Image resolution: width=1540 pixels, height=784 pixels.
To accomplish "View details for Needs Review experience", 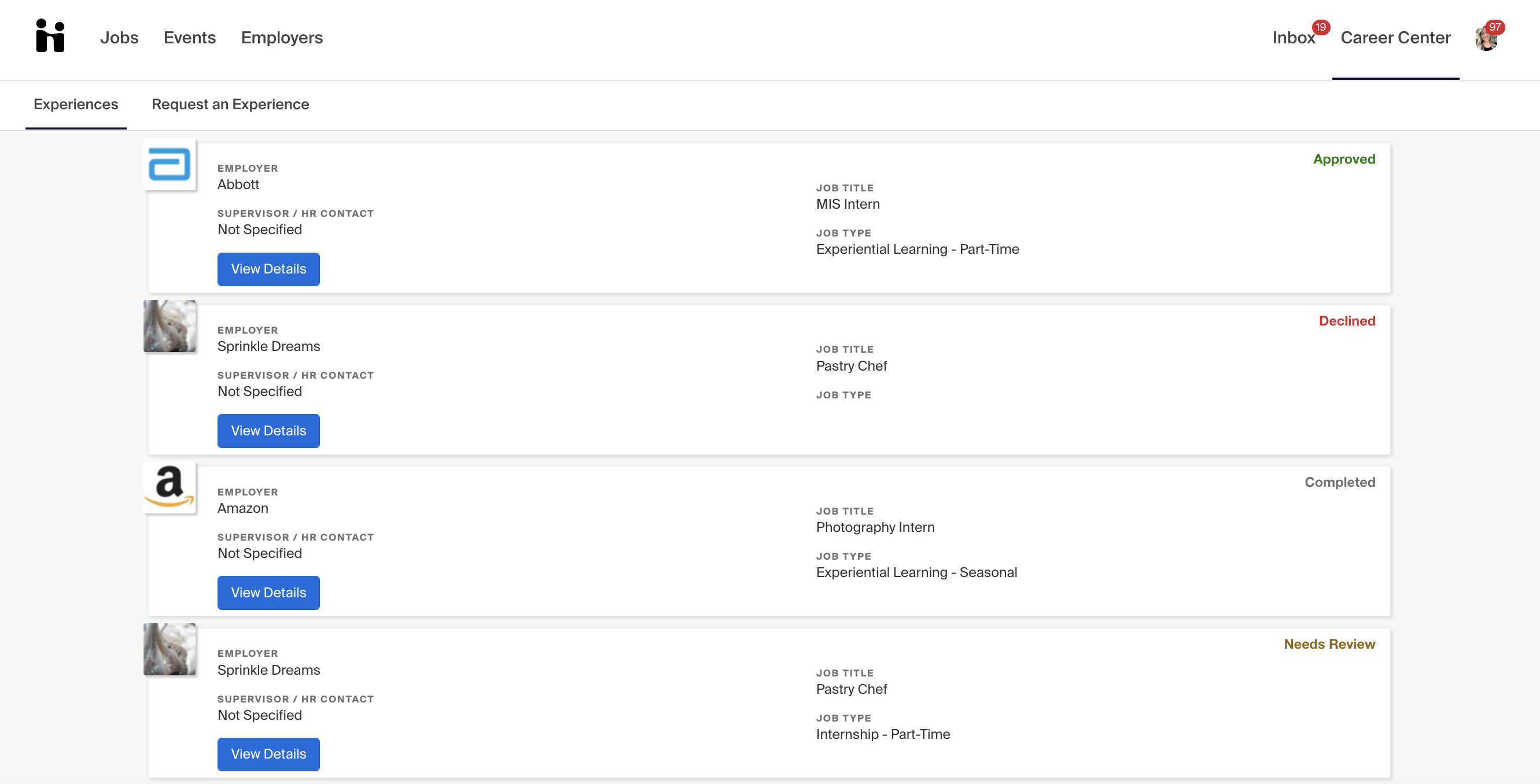I will pyautogui.click(x=268, y=754).
